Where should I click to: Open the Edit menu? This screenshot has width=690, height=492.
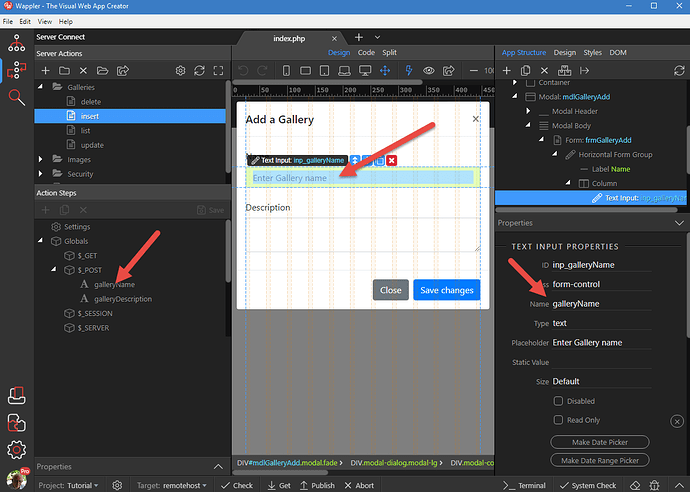[25, 22]
